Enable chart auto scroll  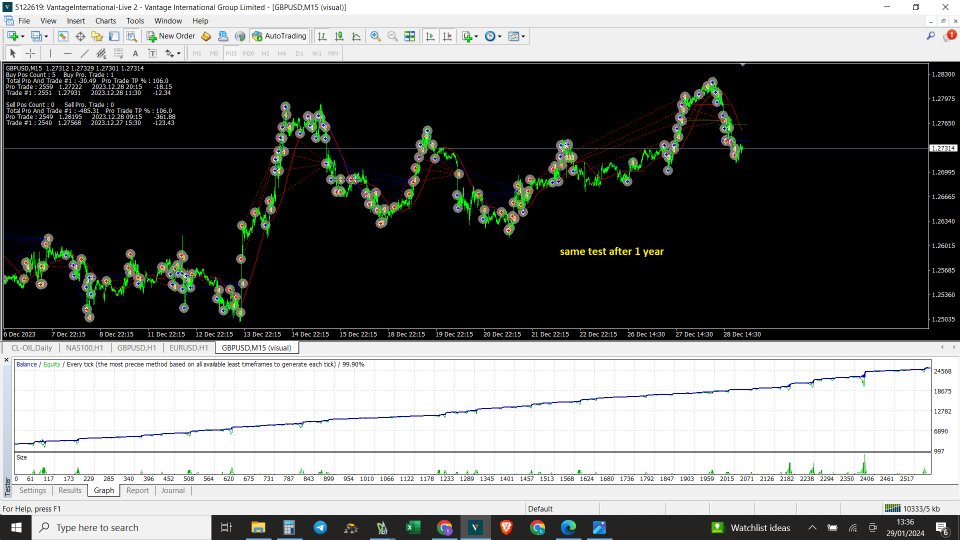coord(429,36)
